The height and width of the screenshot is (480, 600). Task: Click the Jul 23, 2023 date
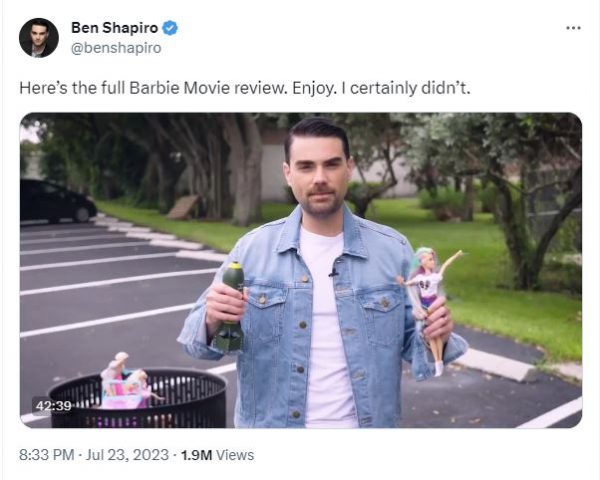[x=127, y=455]
